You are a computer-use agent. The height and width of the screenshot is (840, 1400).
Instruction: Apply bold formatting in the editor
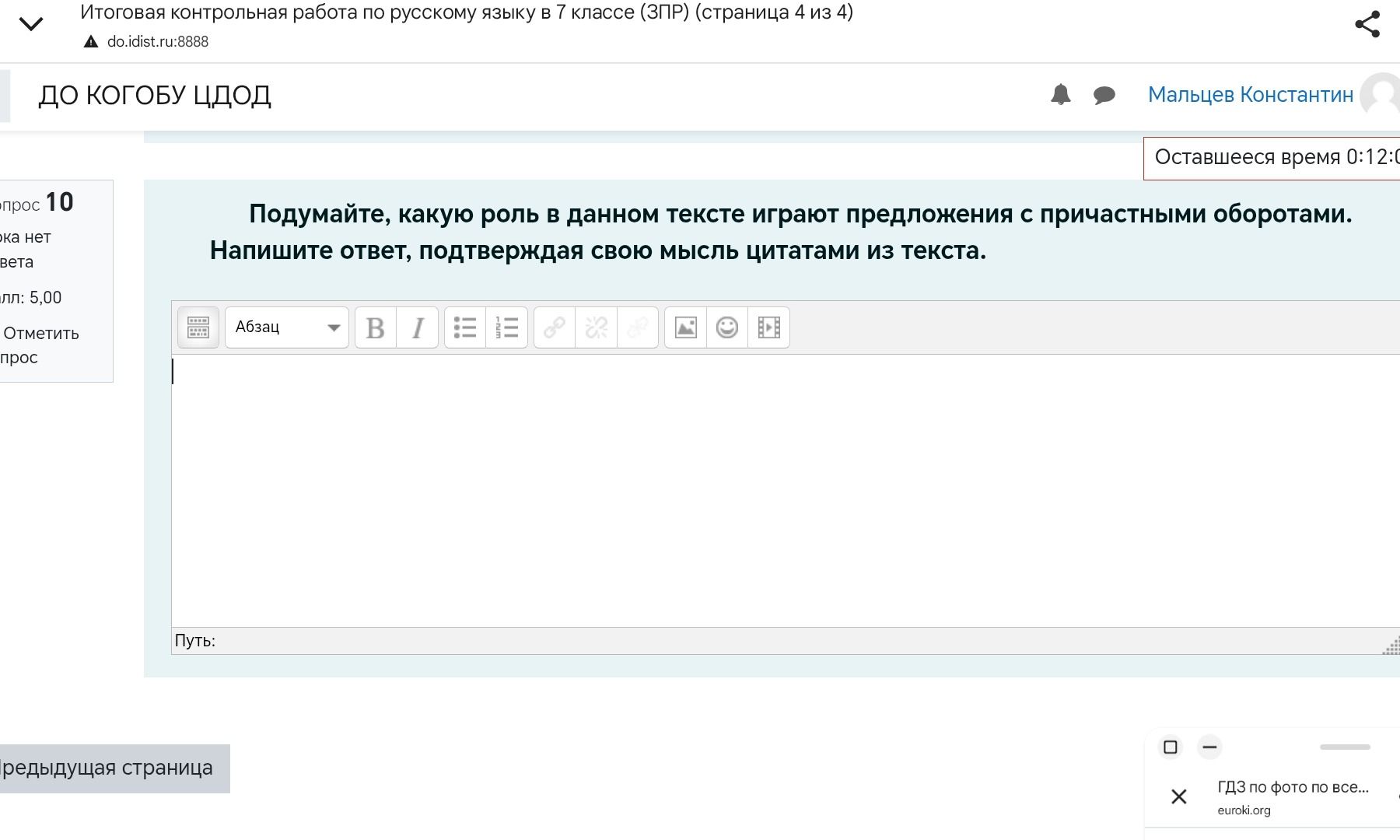coord(376,327)
